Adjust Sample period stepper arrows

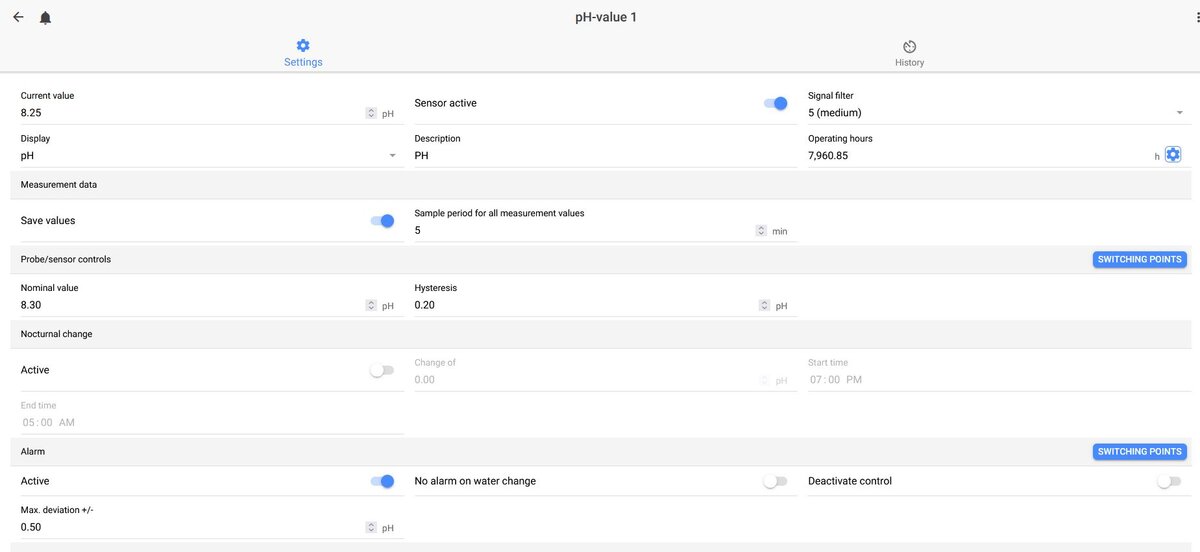(762, 230)
